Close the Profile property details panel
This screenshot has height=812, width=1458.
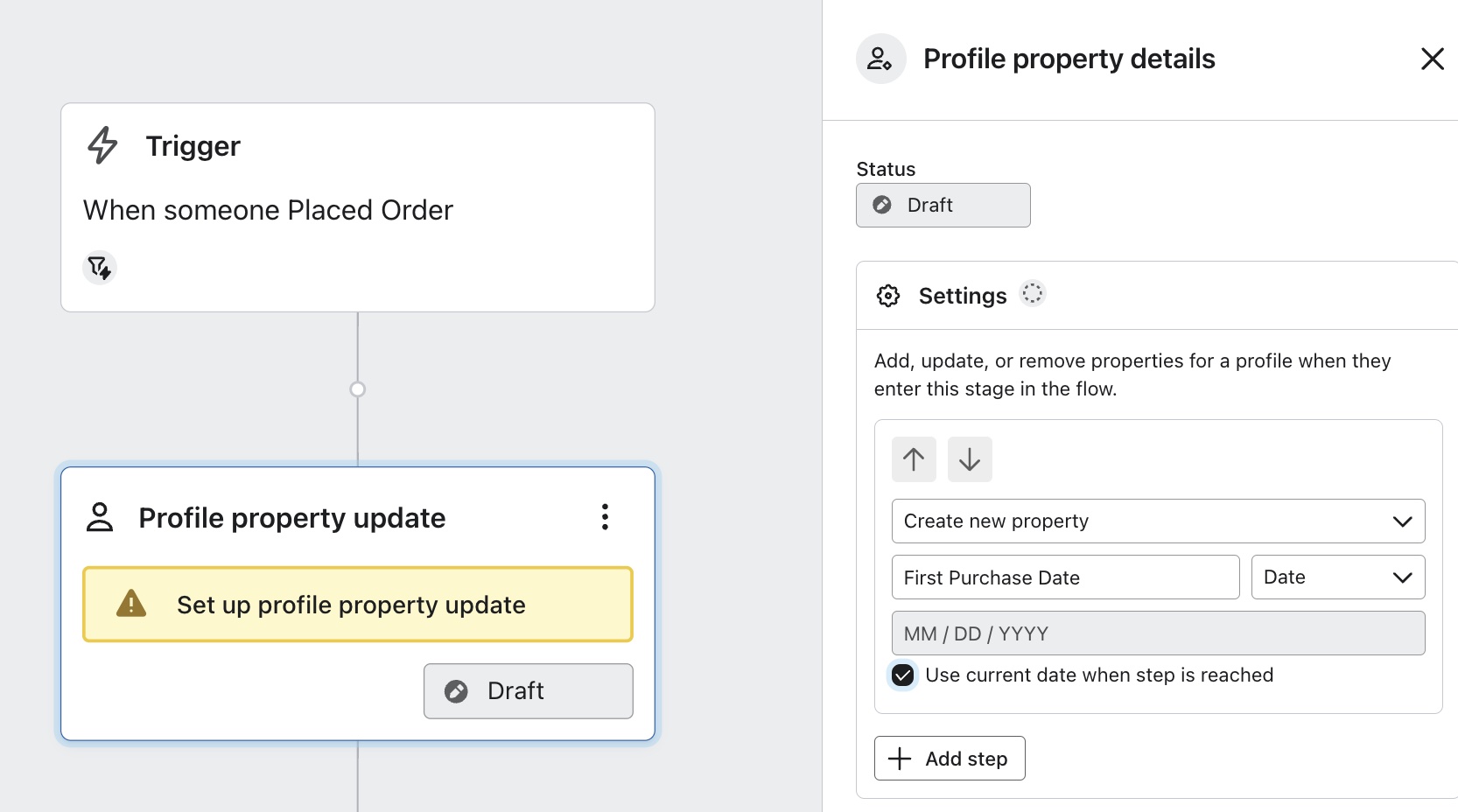pyautogui.click(x=1433, y=59)
